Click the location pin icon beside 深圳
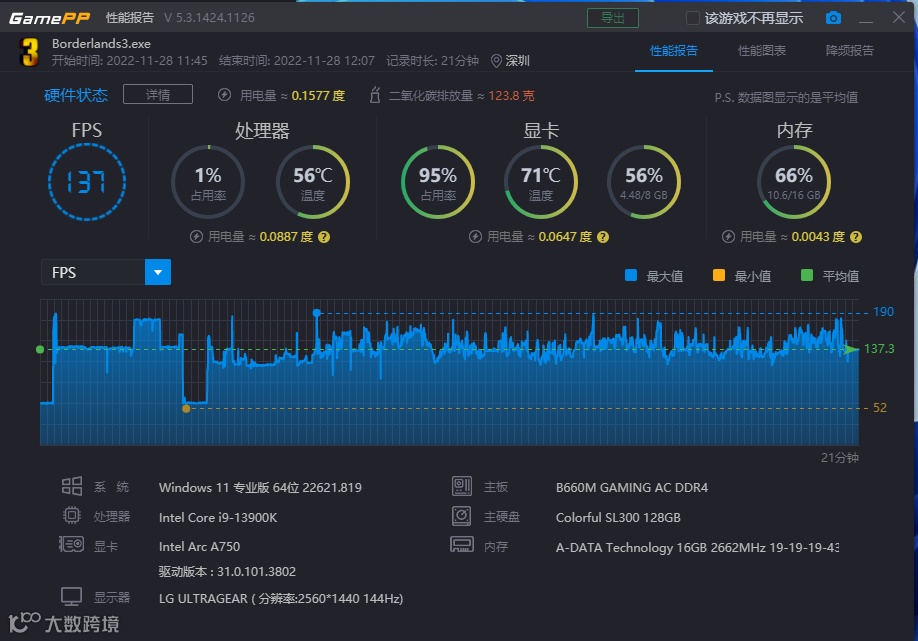The width and height of the screenshot is (918, 641). tap(496, 61)
